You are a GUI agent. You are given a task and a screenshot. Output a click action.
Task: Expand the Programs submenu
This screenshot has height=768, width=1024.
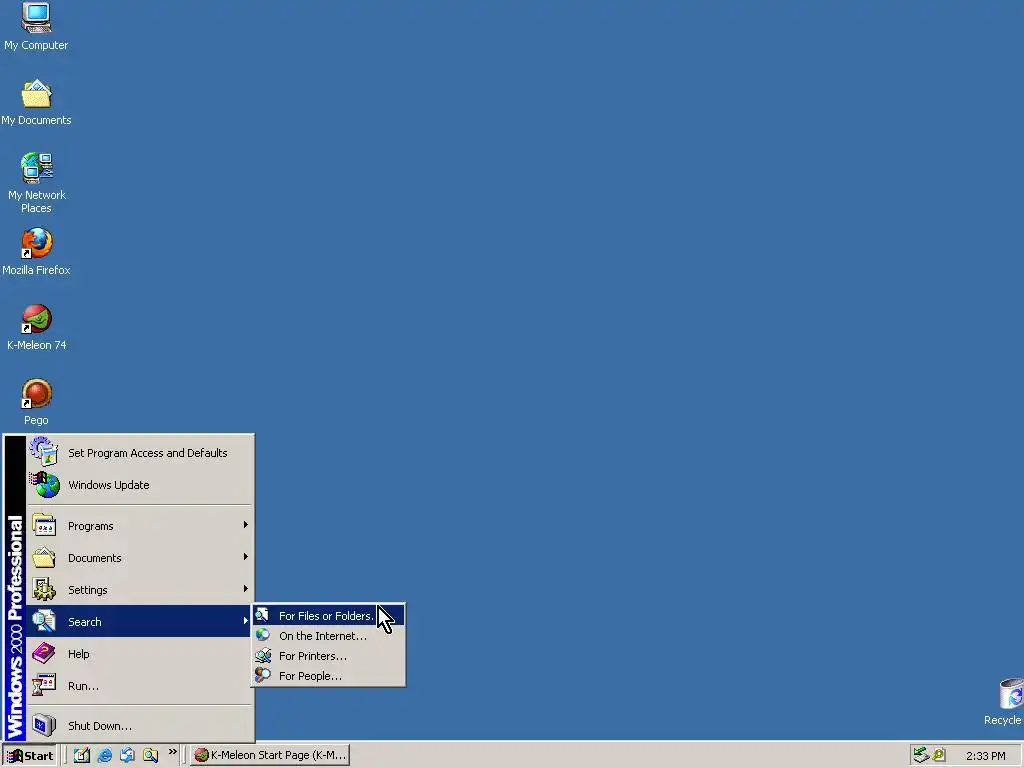point(140,526)
